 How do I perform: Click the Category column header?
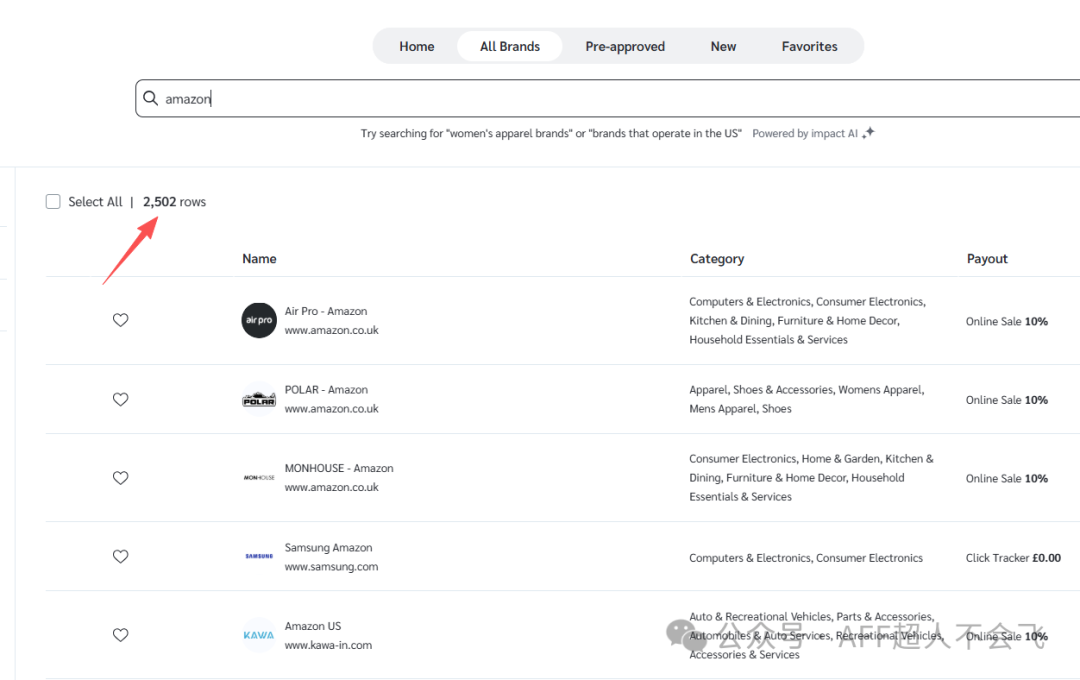pyautogui.click(x=717, y=258)
